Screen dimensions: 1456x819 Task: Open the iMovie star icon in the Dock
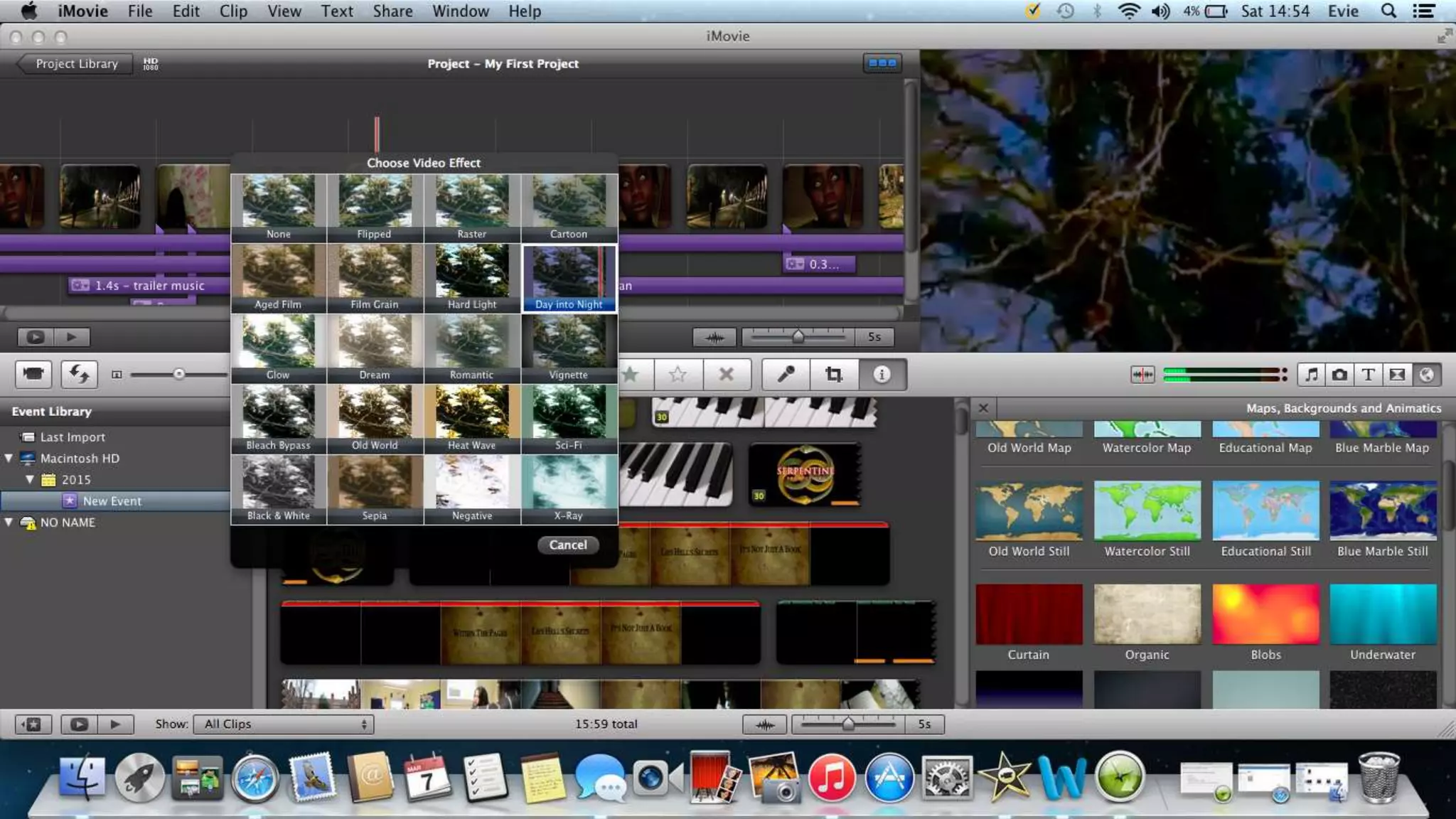click(x=1004, y=776)
